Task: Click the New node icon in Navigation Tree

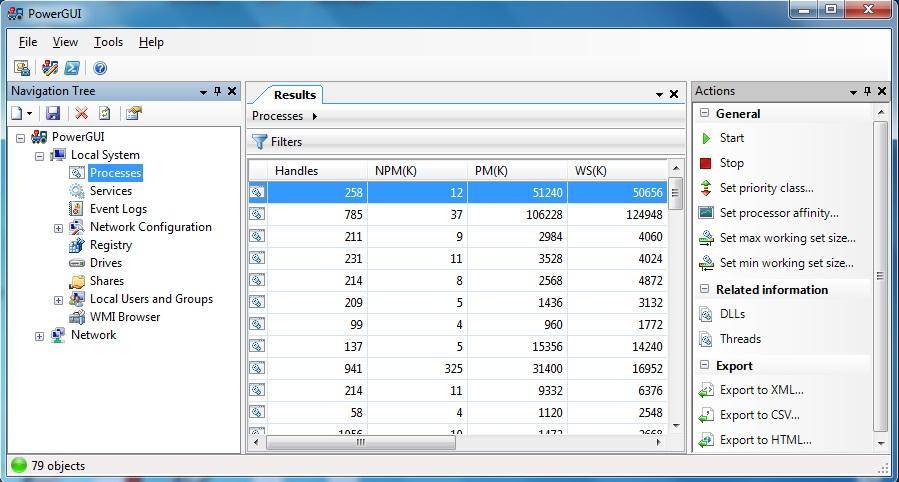Action: point(17,113)
